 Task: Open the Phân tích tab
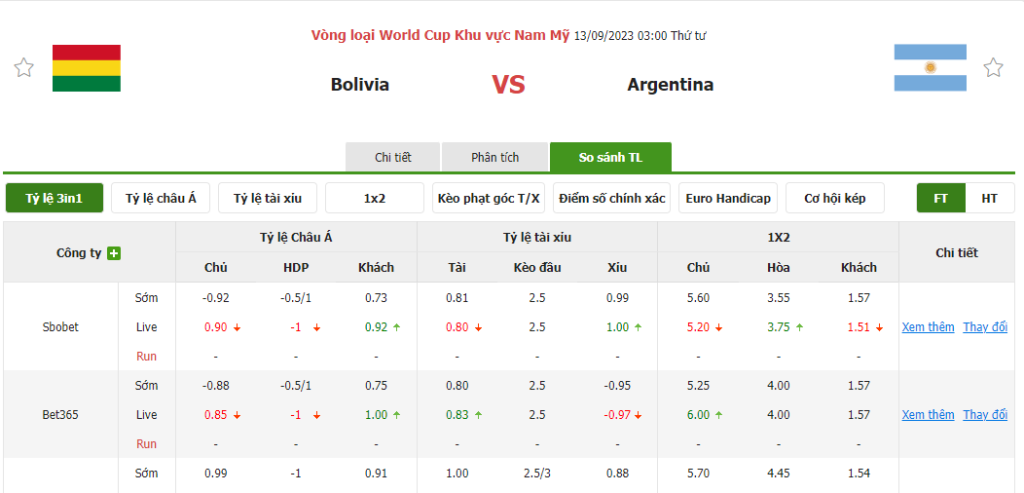[x=495, y=157]
